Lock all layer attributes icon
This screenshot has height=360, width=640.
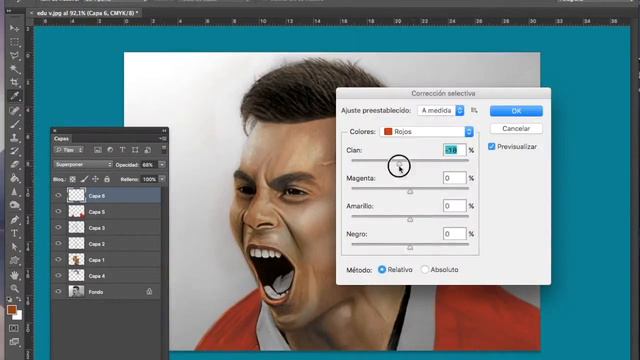tap(107, 179)
